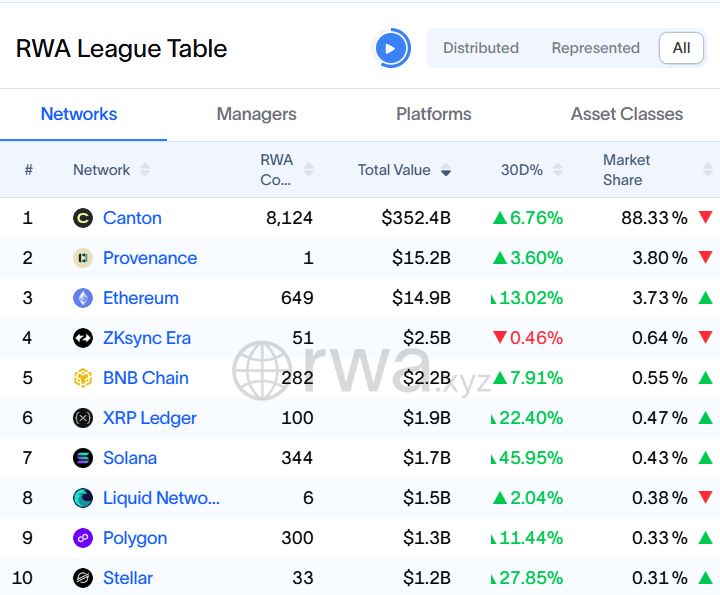
Task: Open the BNB Chain network link
Action: (x=146, y=378)
